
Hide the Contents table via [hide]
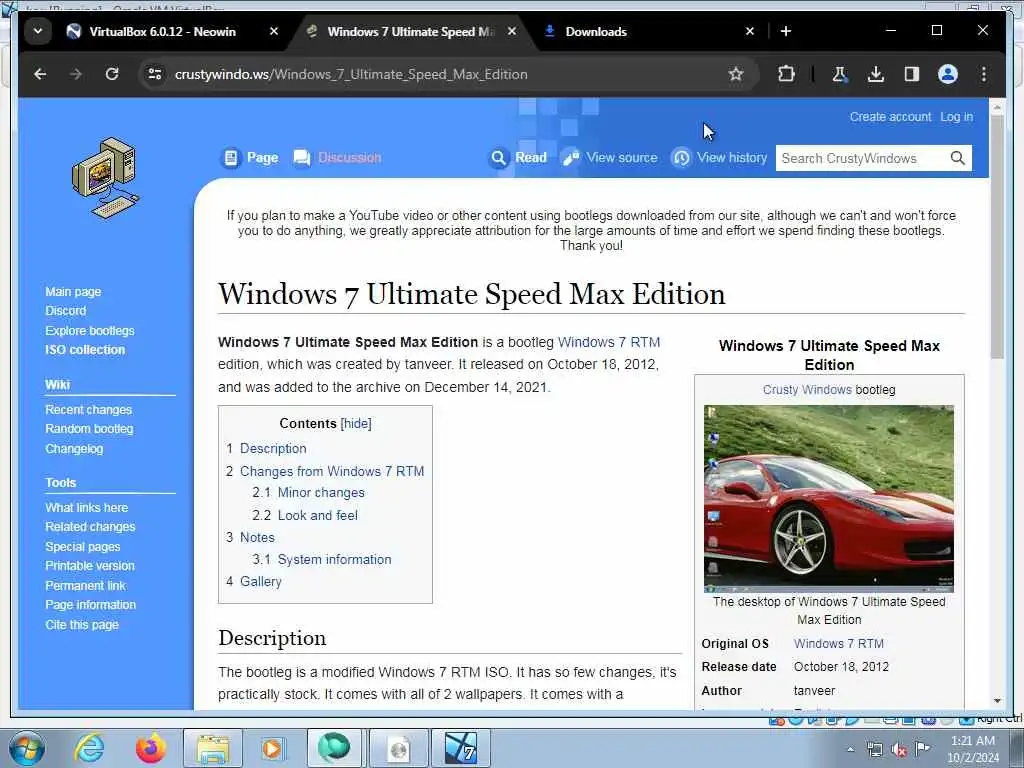click(356, 423)
